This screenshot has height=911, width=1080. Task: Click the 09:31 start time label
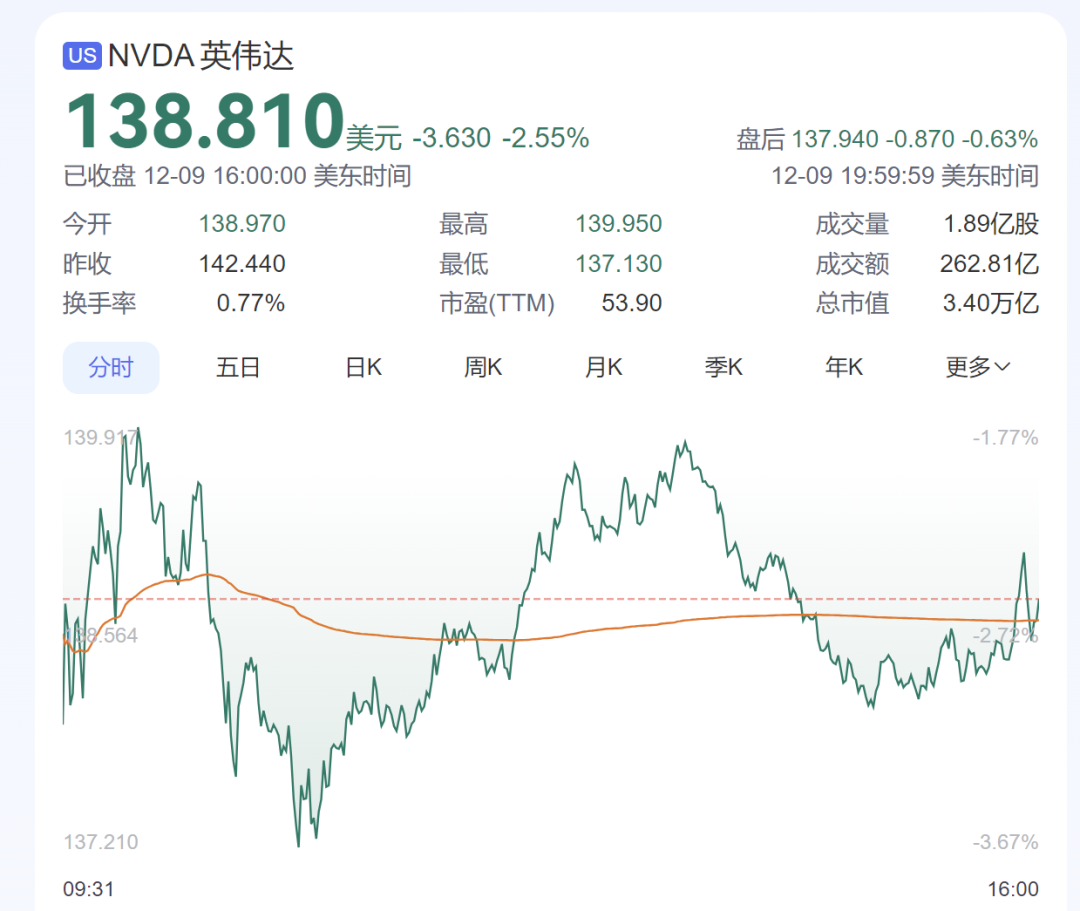89,889
